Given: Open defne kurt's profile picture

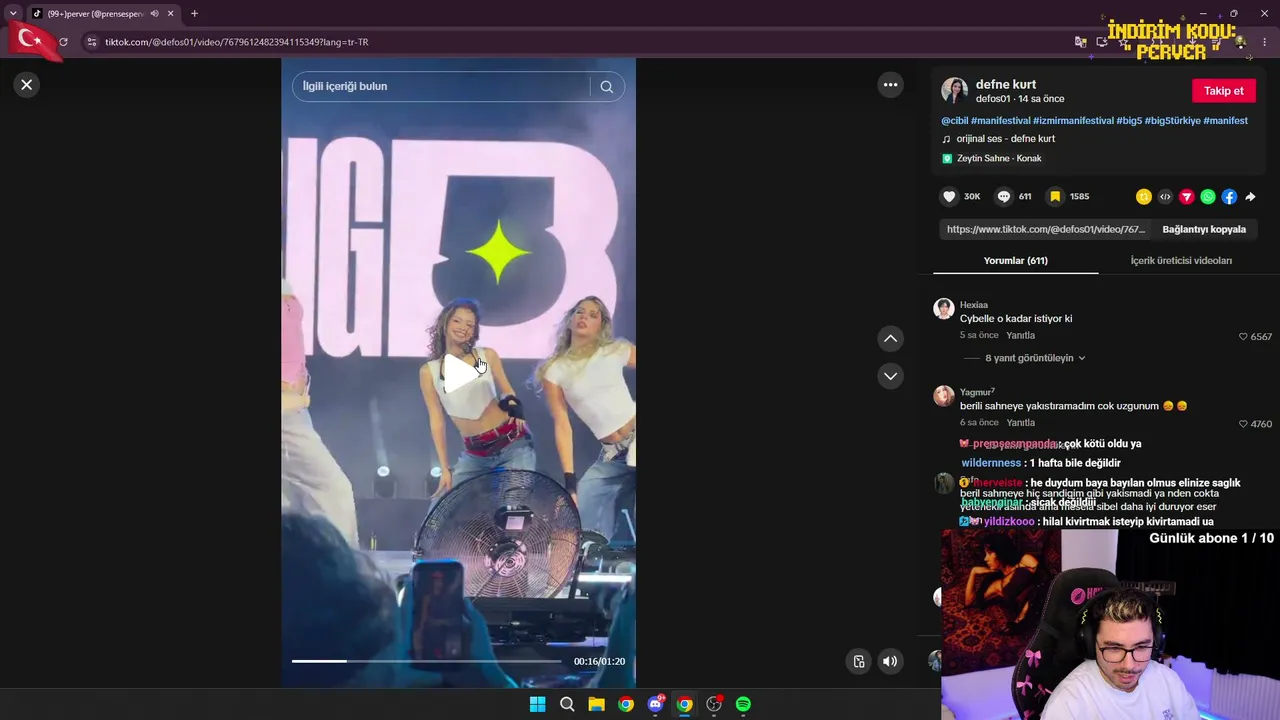Looking at the screenshot, I should pyautogui.click(x=954, y=91).
